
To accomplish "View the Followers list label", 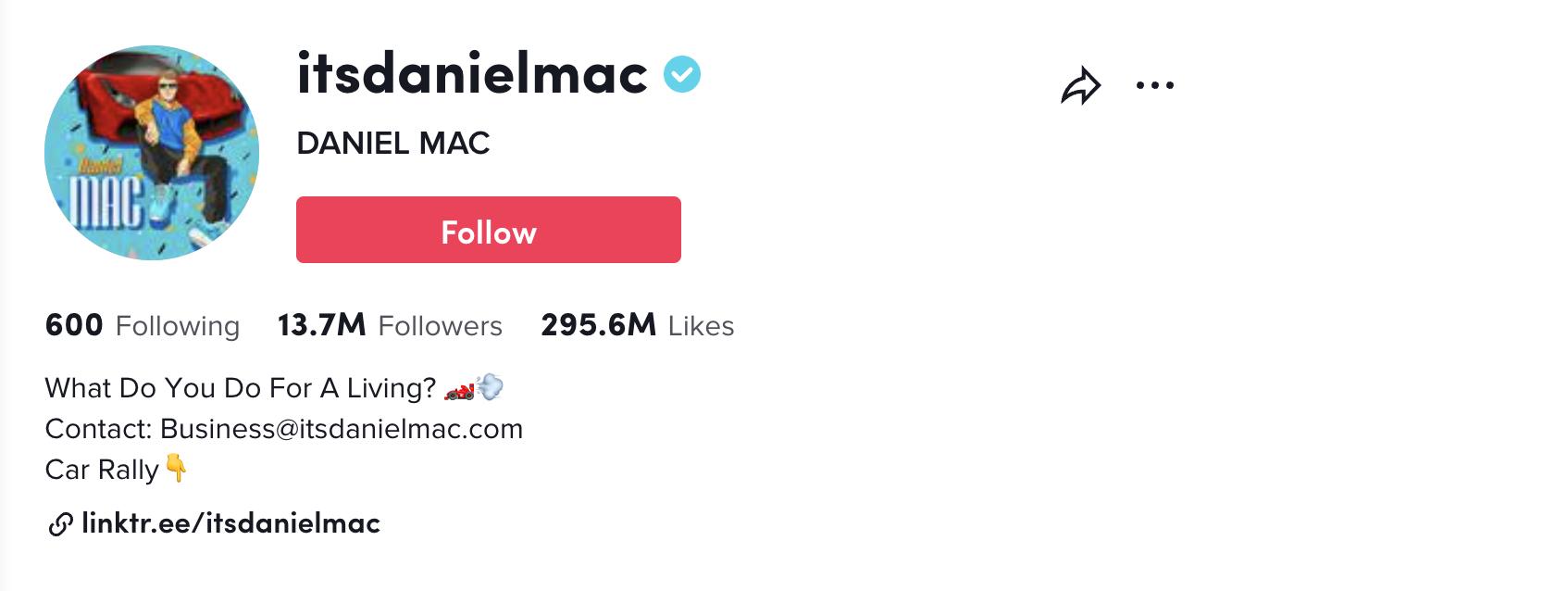I will point(440,326).
